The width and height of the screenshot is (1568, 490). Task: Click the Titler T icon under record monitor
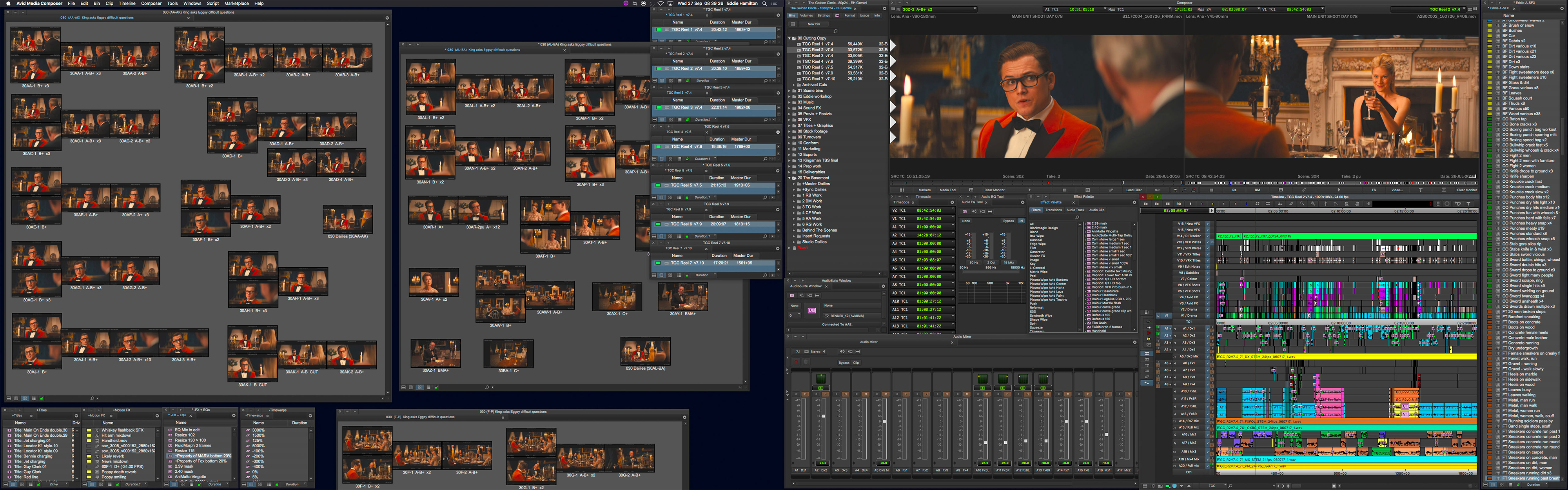1420,190
